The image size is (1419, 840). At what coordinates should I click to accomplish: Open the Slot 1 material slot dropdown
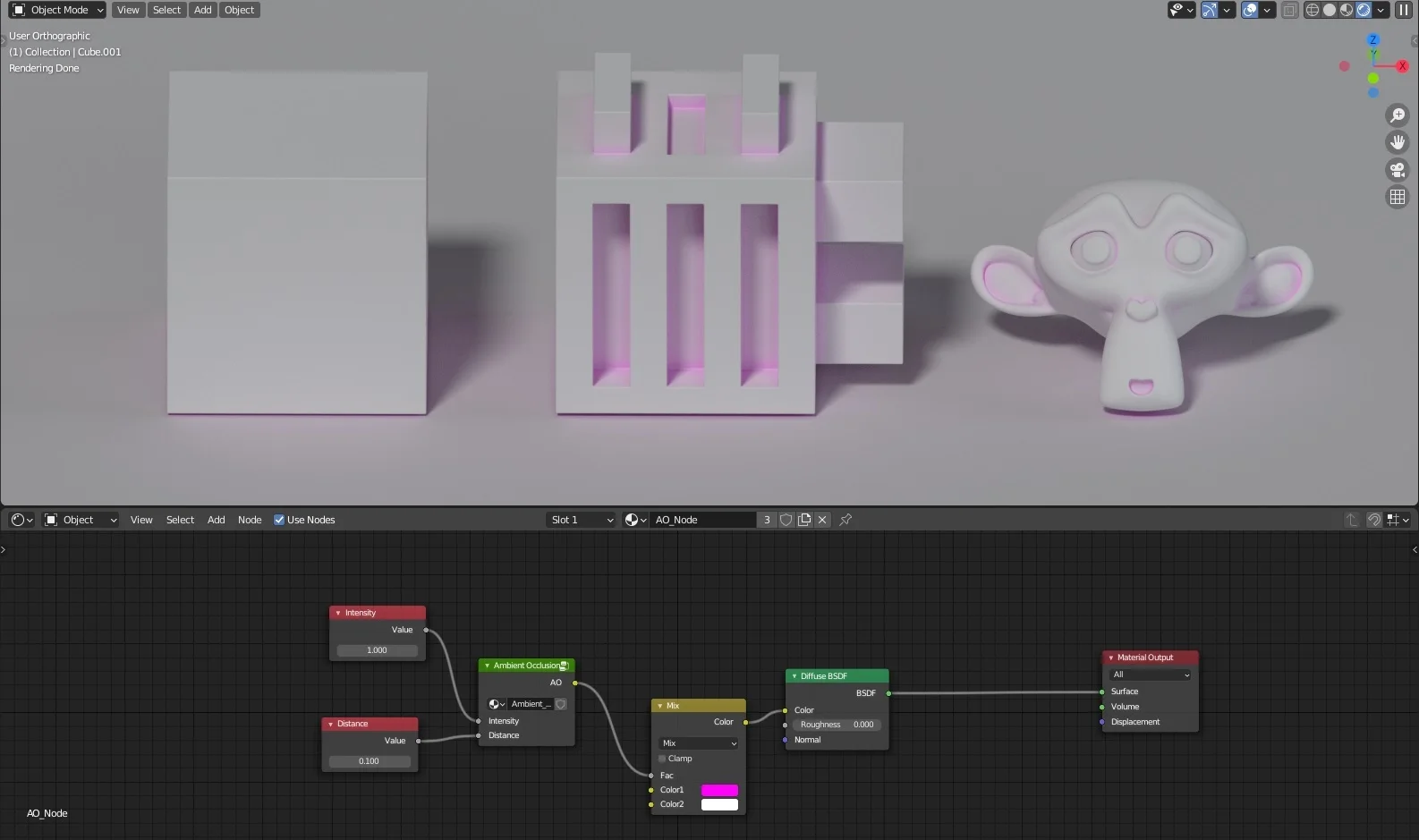click(x=581, y=520)
